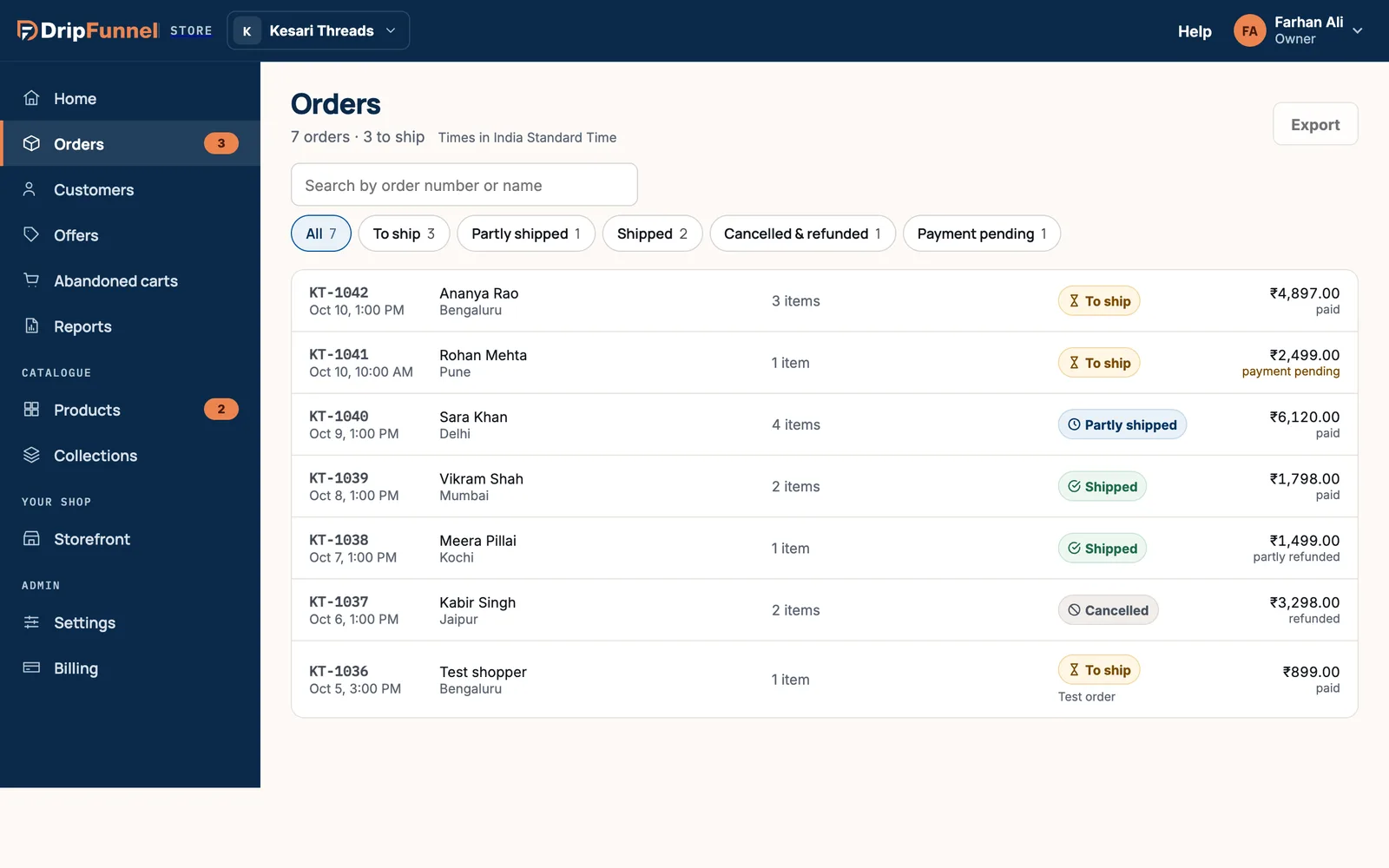This screenshot has height=868, width=1389.
Task: Click the Shipped badge for Vikram Shah
Action: (1102, 486)
